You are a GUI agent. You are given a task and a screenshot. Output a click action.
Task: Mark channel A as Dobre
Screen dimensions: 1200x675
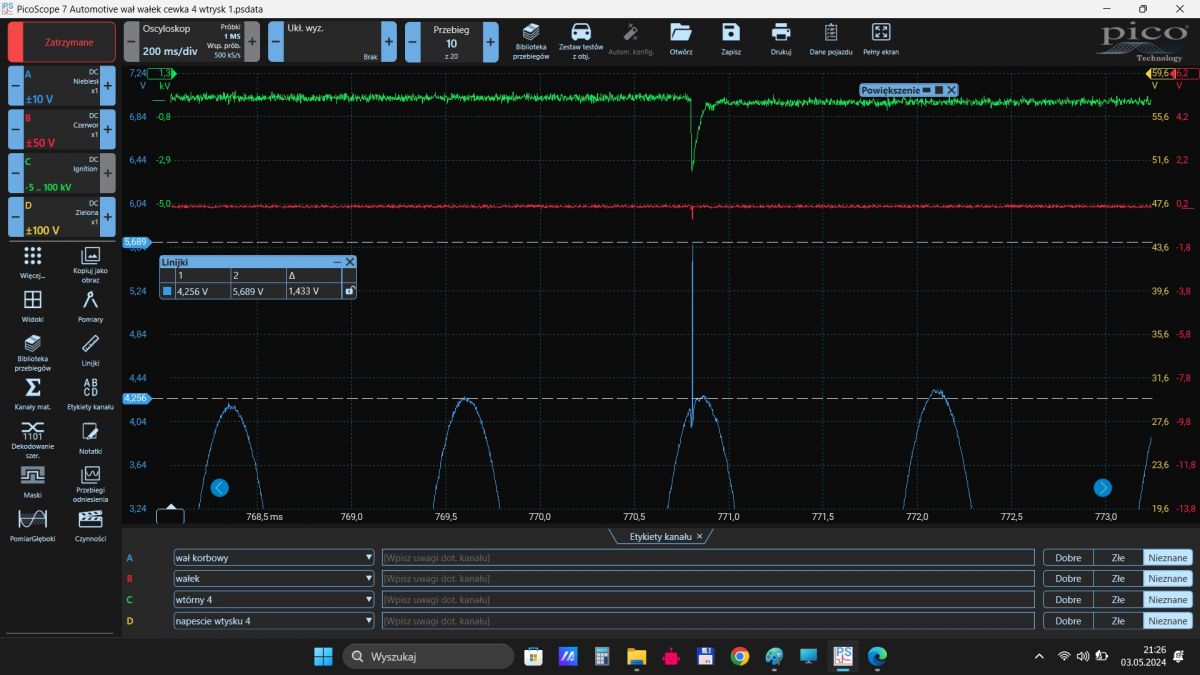tap(1068, 558)
